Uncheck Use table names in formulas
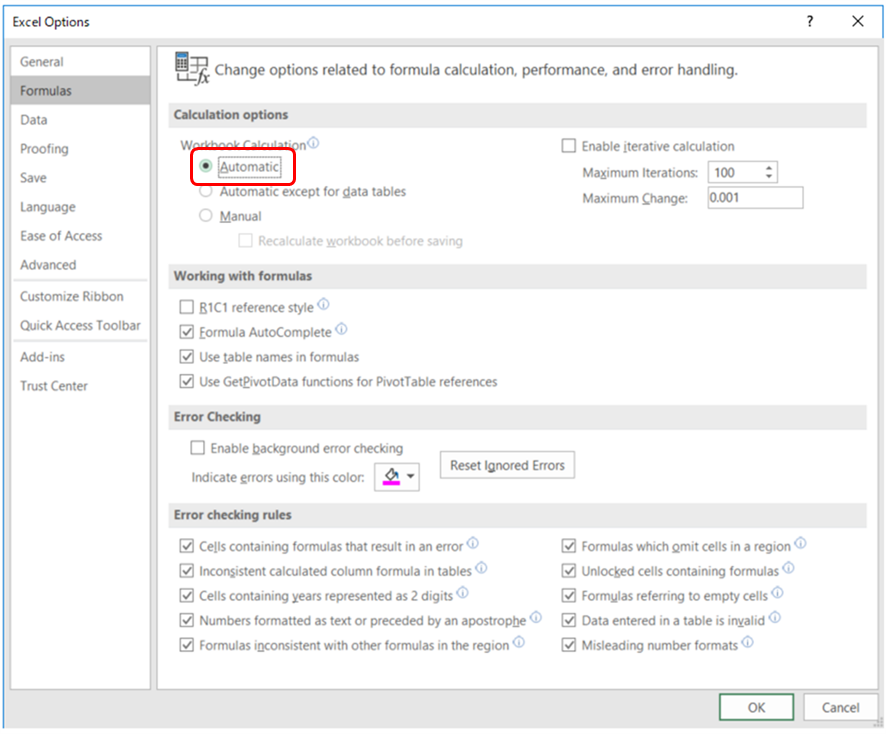The width and height of the screenshot is (886, 734). [x=186, y=357]
